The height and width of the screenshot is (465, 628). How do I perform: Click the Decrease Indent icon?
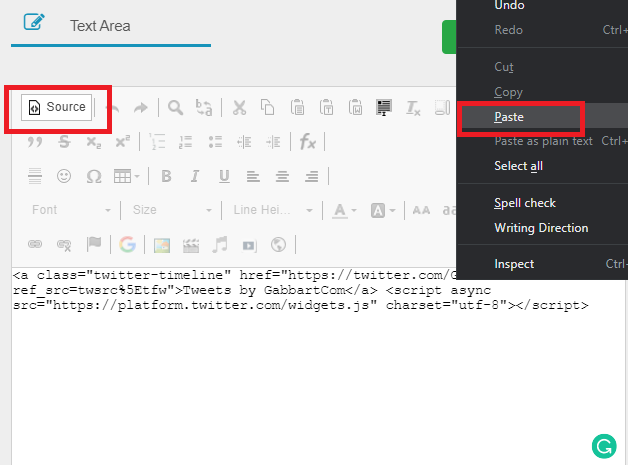coord(244,142)
